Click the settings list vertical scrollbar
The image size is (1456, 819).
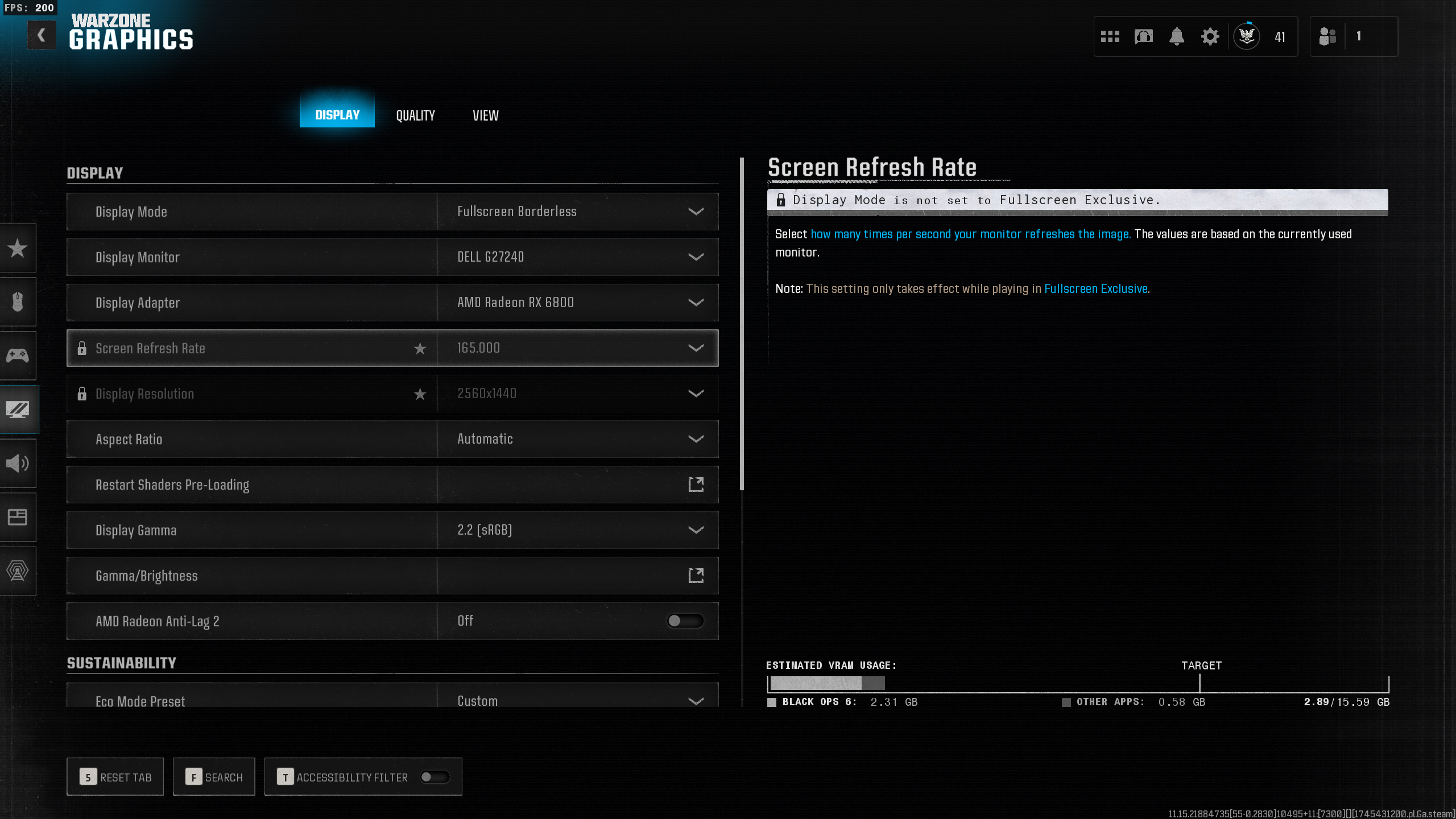(742, 324)
